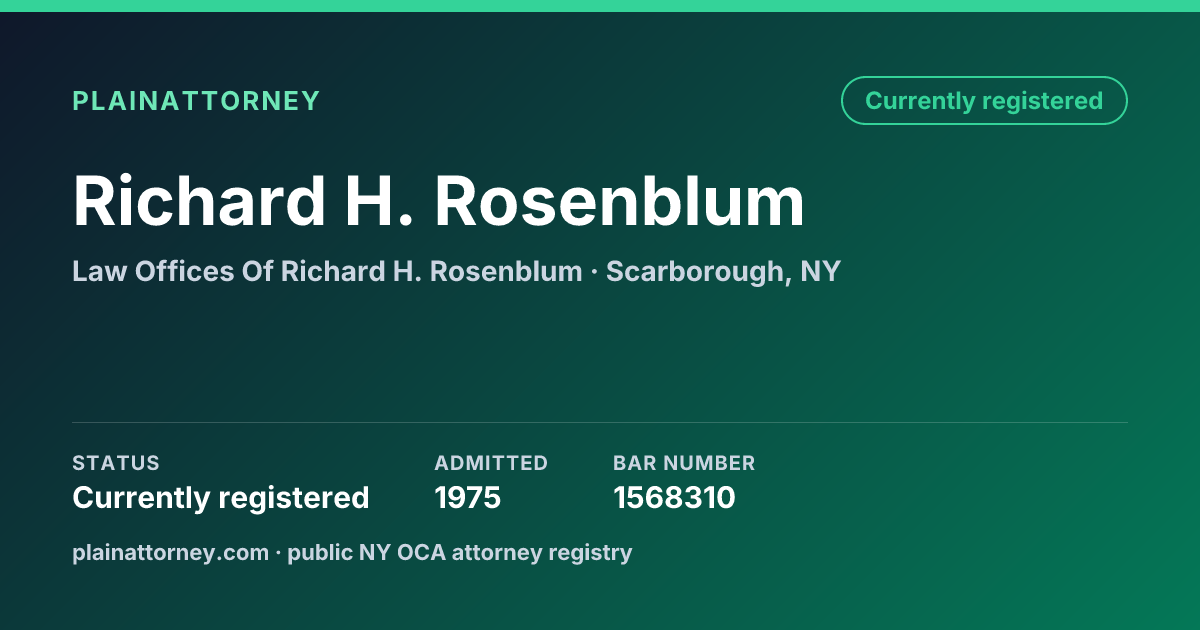Click the STATUS label
Image resolution: width=1200 pixels, height=630 pixels.
[x=116, y=463]
